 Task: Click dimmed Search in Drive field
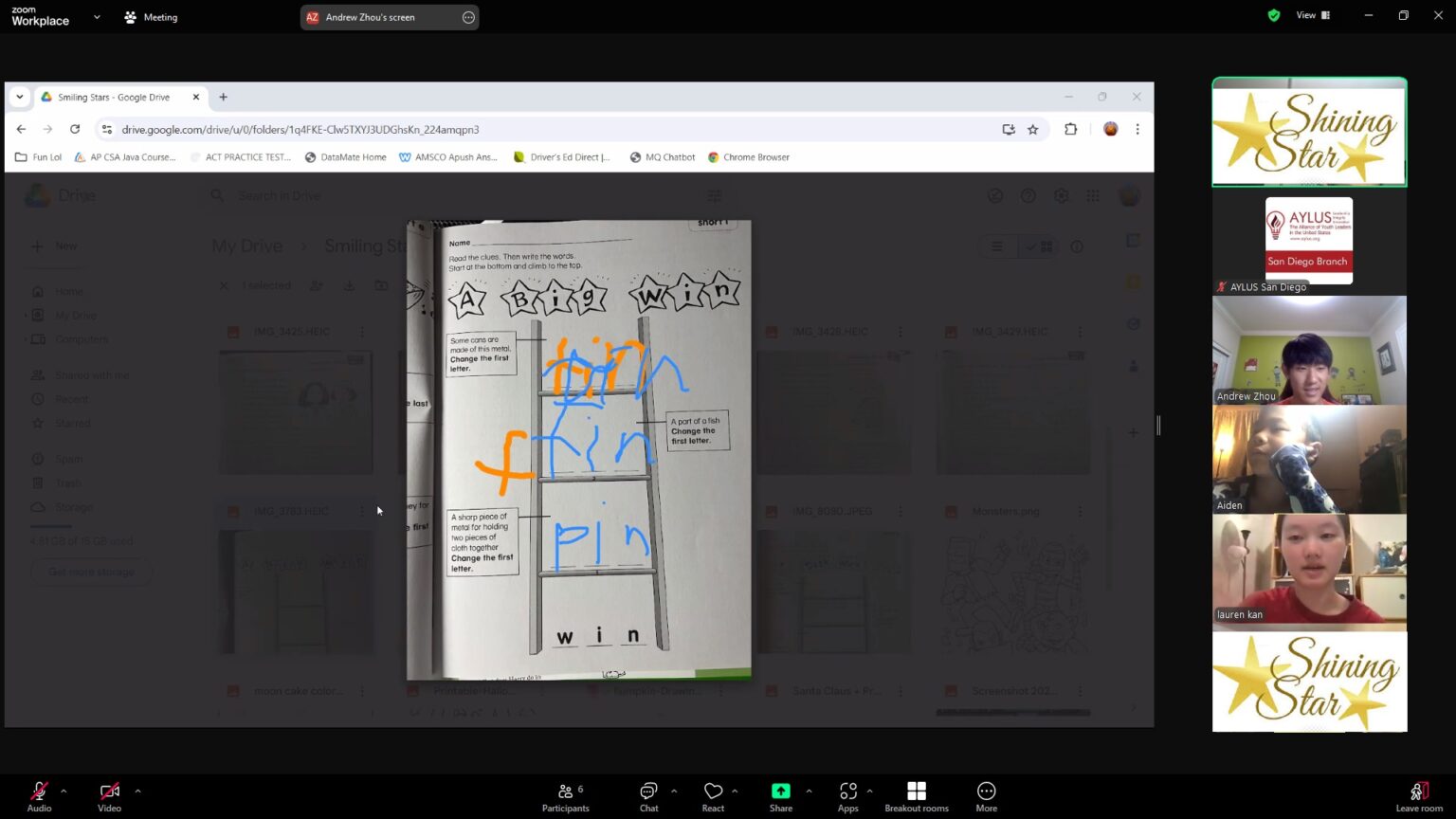[464, 195]
